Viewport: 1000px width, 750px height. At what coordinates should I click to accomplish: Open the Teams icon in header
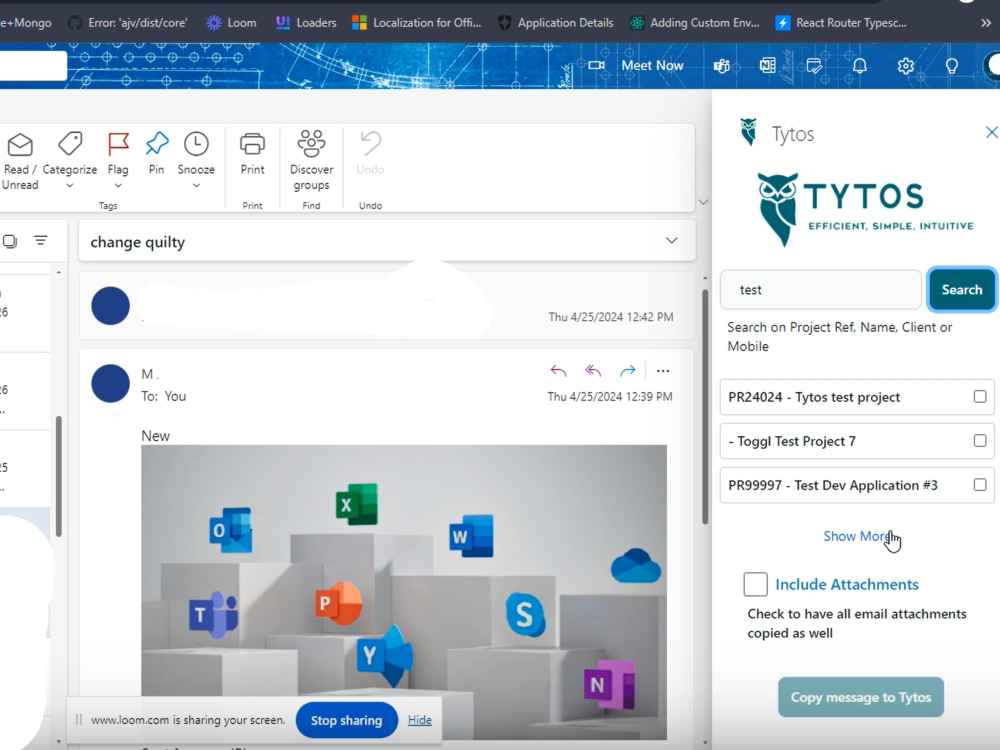pyautogui.click(x=722, y=66)
